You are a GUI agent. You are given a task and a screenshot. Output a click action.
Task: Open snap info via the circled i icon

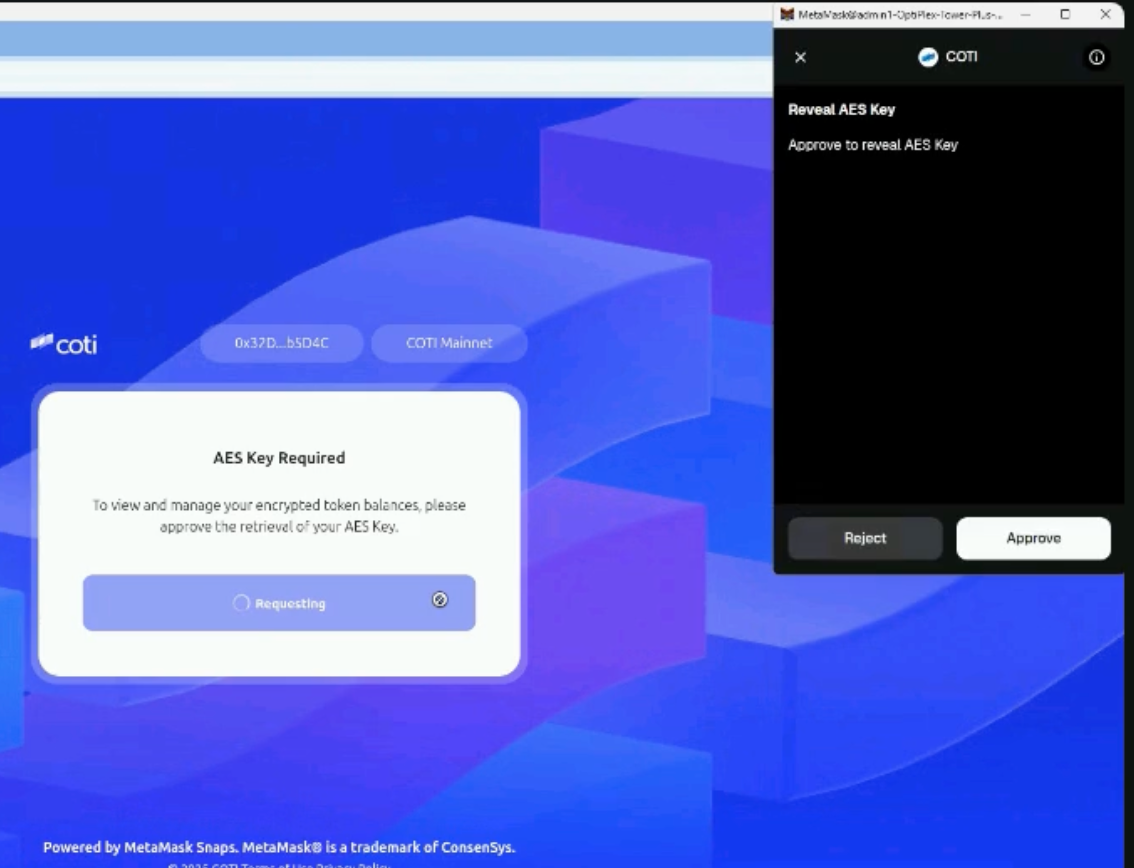[x=1096, y=58]
